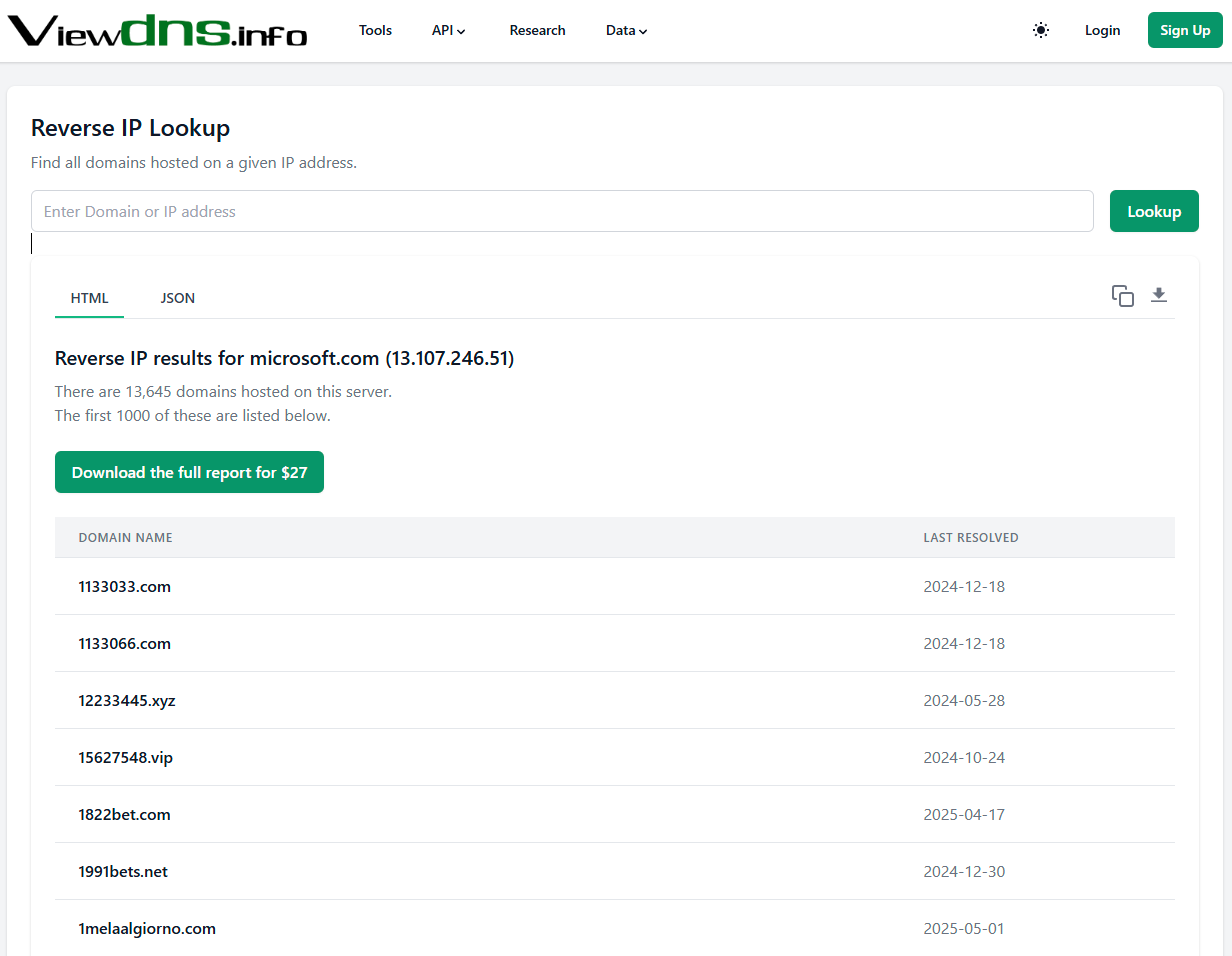1232x956 pixels.
Task: Expand the Data dropdown menu
Action: [x=626, y=30]
